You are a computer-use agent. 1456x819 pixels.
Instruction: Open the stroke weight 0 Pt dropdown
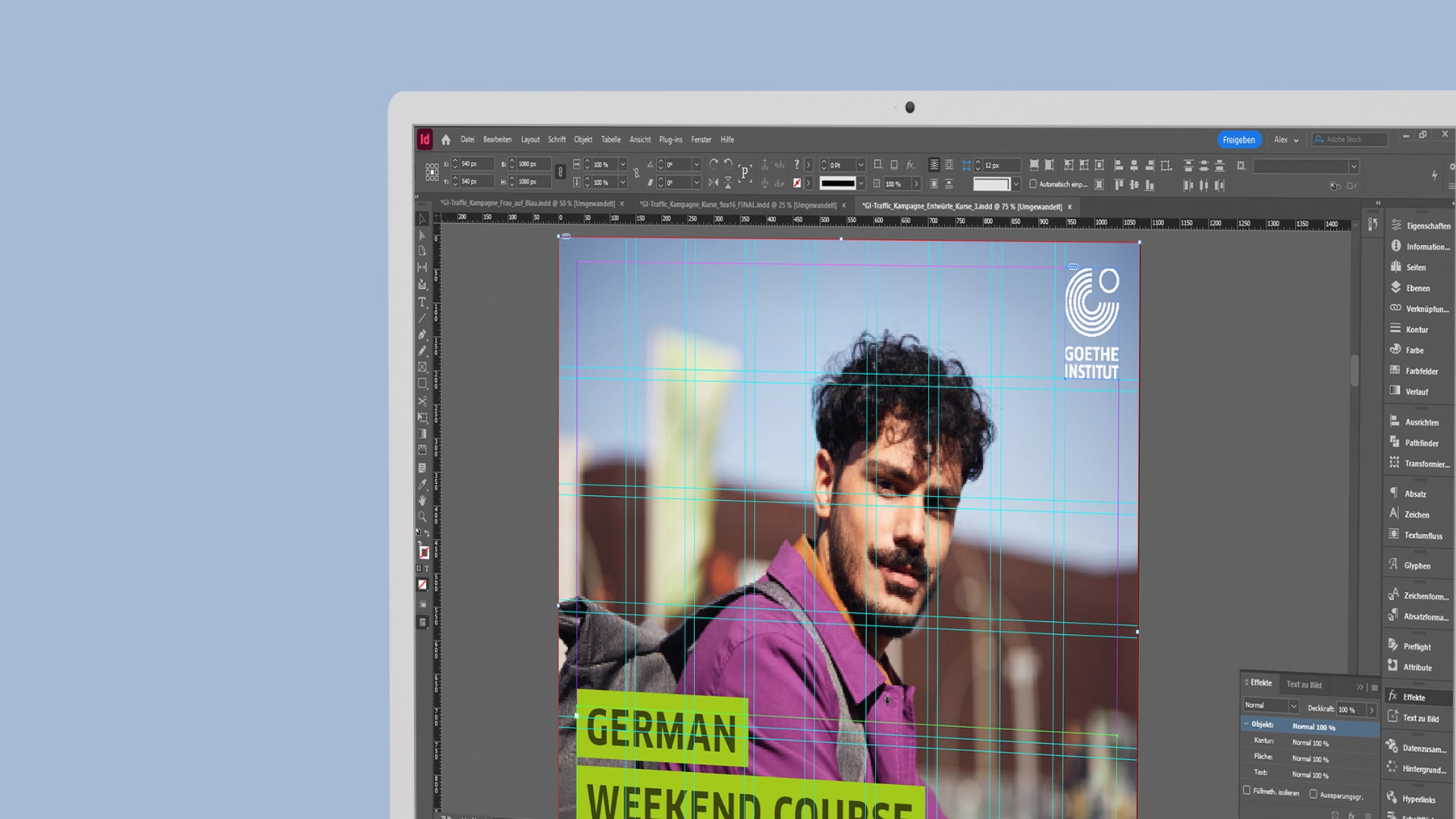861,165
